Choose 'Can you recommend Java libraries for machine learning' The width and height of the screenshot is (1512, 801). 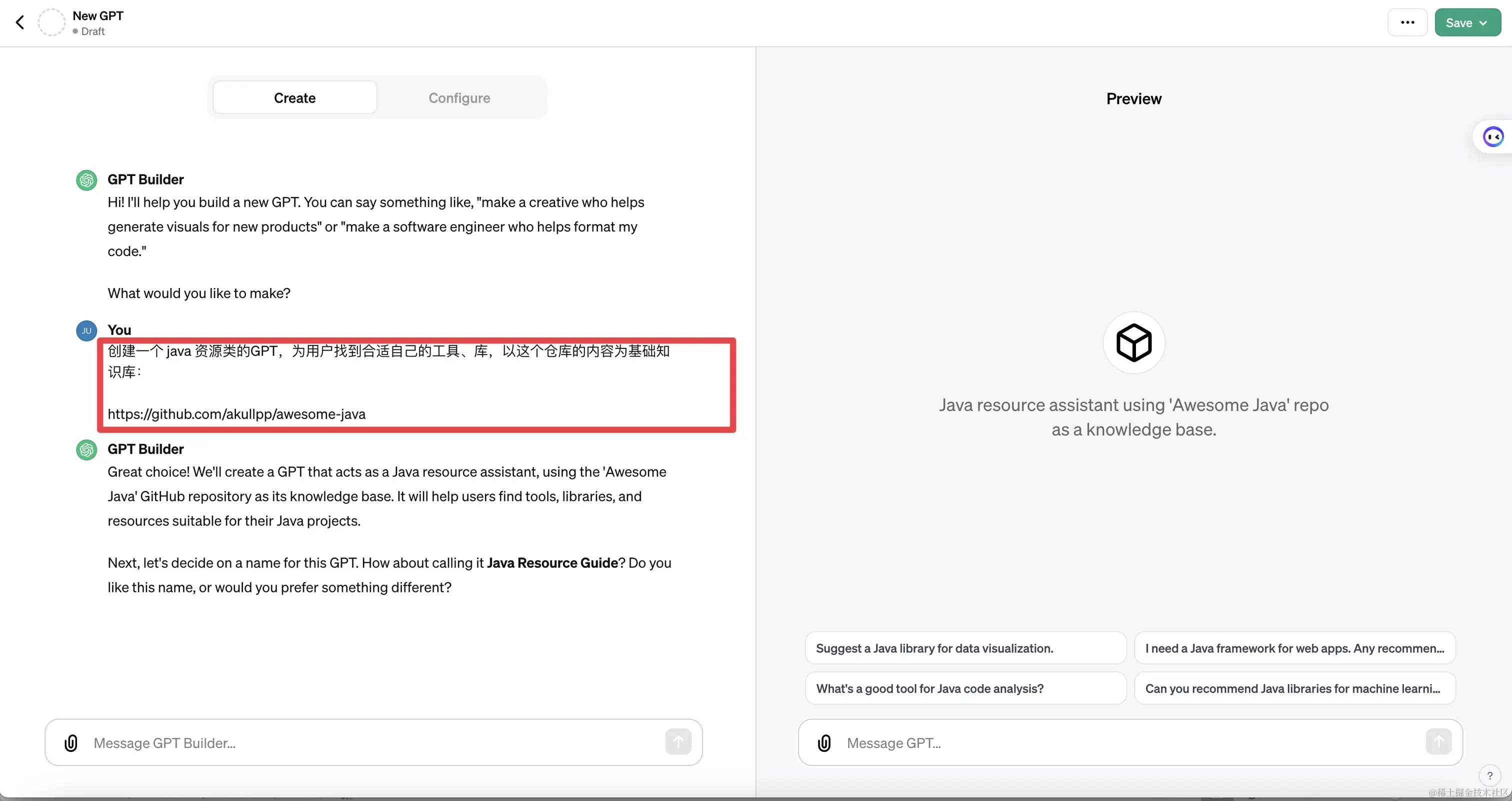pos(1295,688)
